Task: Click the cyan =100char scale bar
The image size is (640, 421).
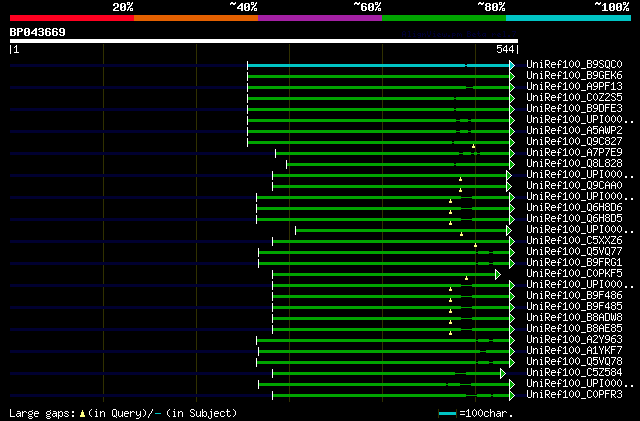Action: click(x=447, y=414)
